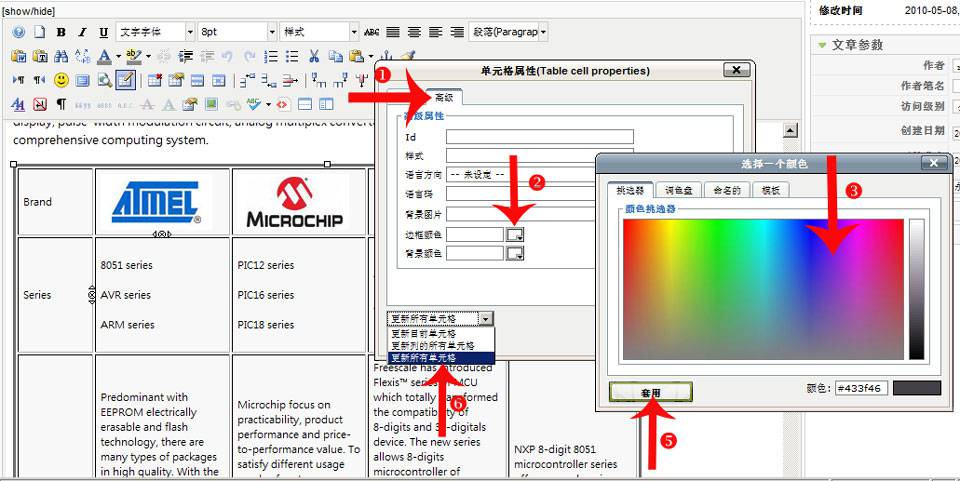
Task: Expand the text color dropdown arrow
Action: pos(118,56)
